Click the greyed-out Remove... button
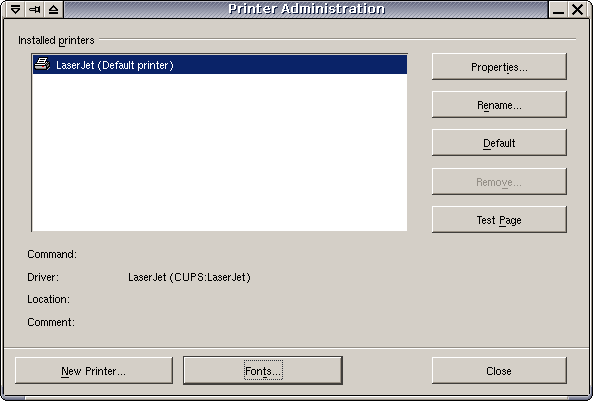Screen dimensions: 593x401 [x=499, y=182]
